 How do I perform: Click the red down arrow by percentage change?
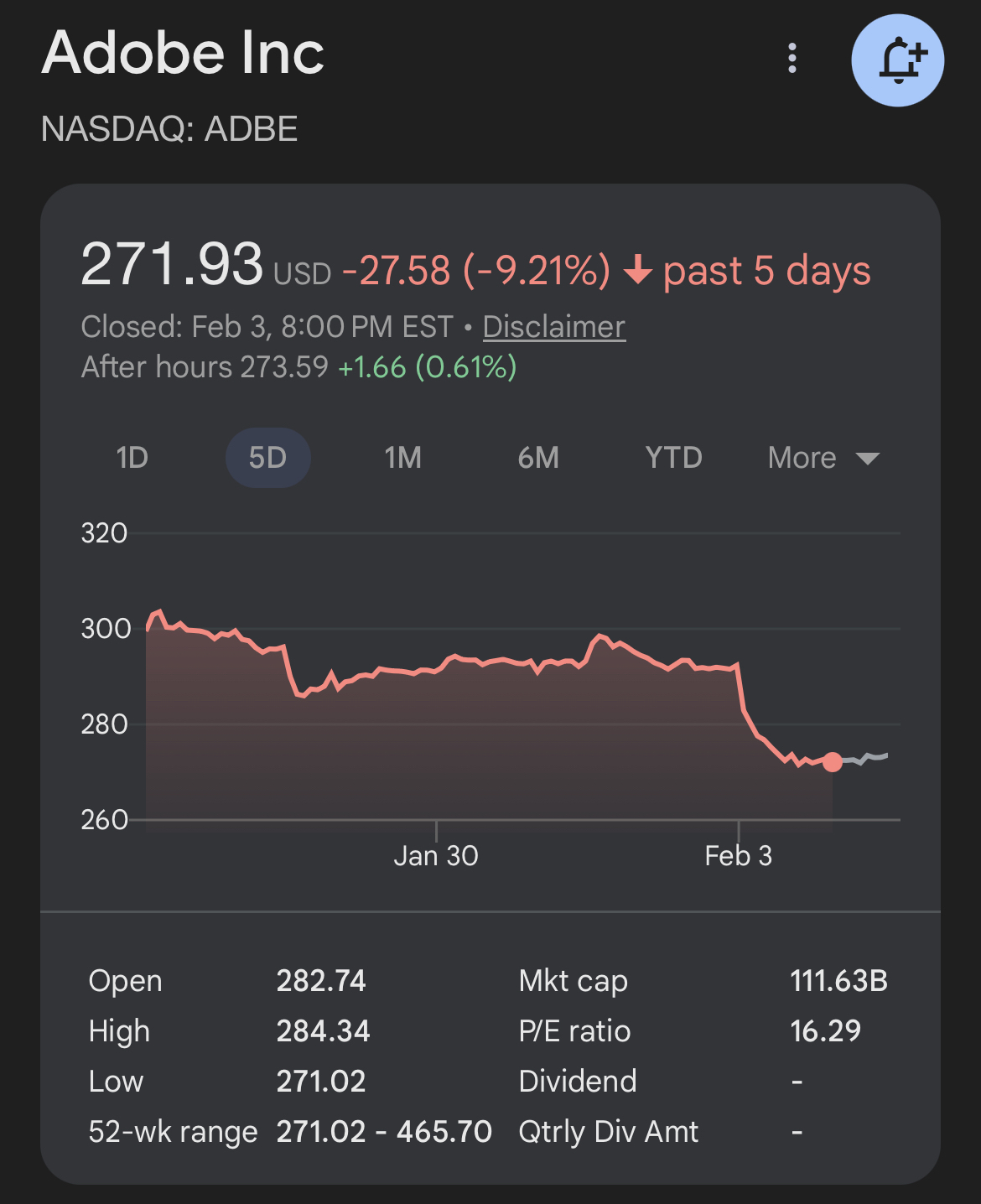(638, 271)
